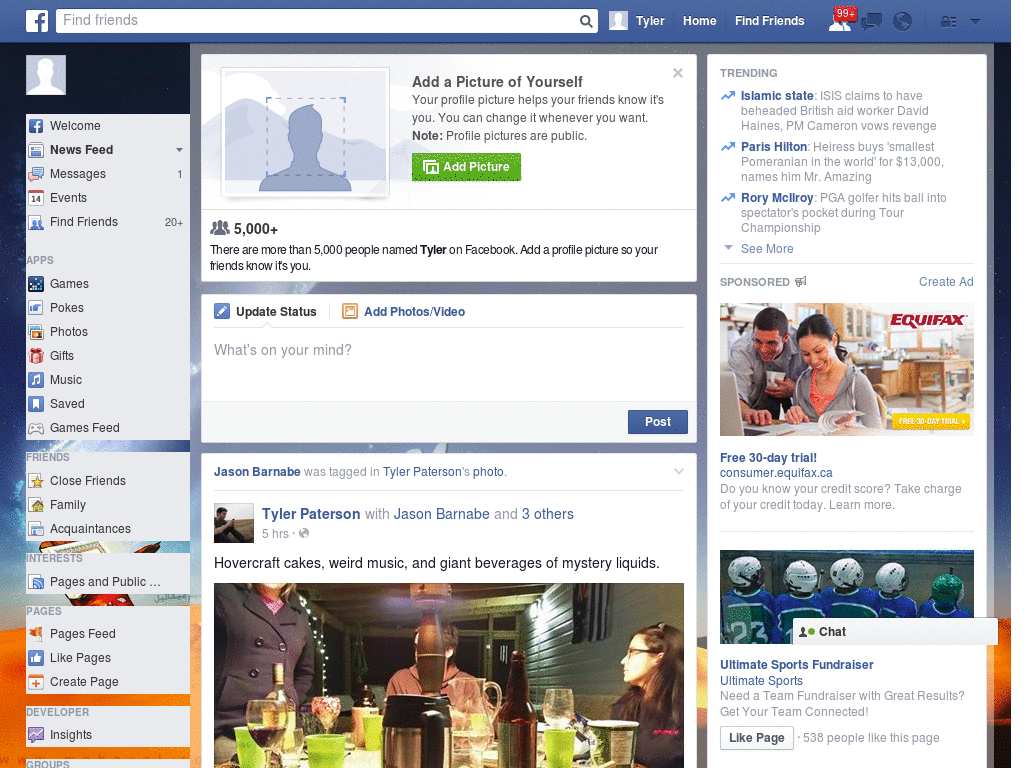The height and width of the screenshot is (768, 1024).
Task: Expand the account menu arrow
Action: pyautogui.click(x=975, y=21)
